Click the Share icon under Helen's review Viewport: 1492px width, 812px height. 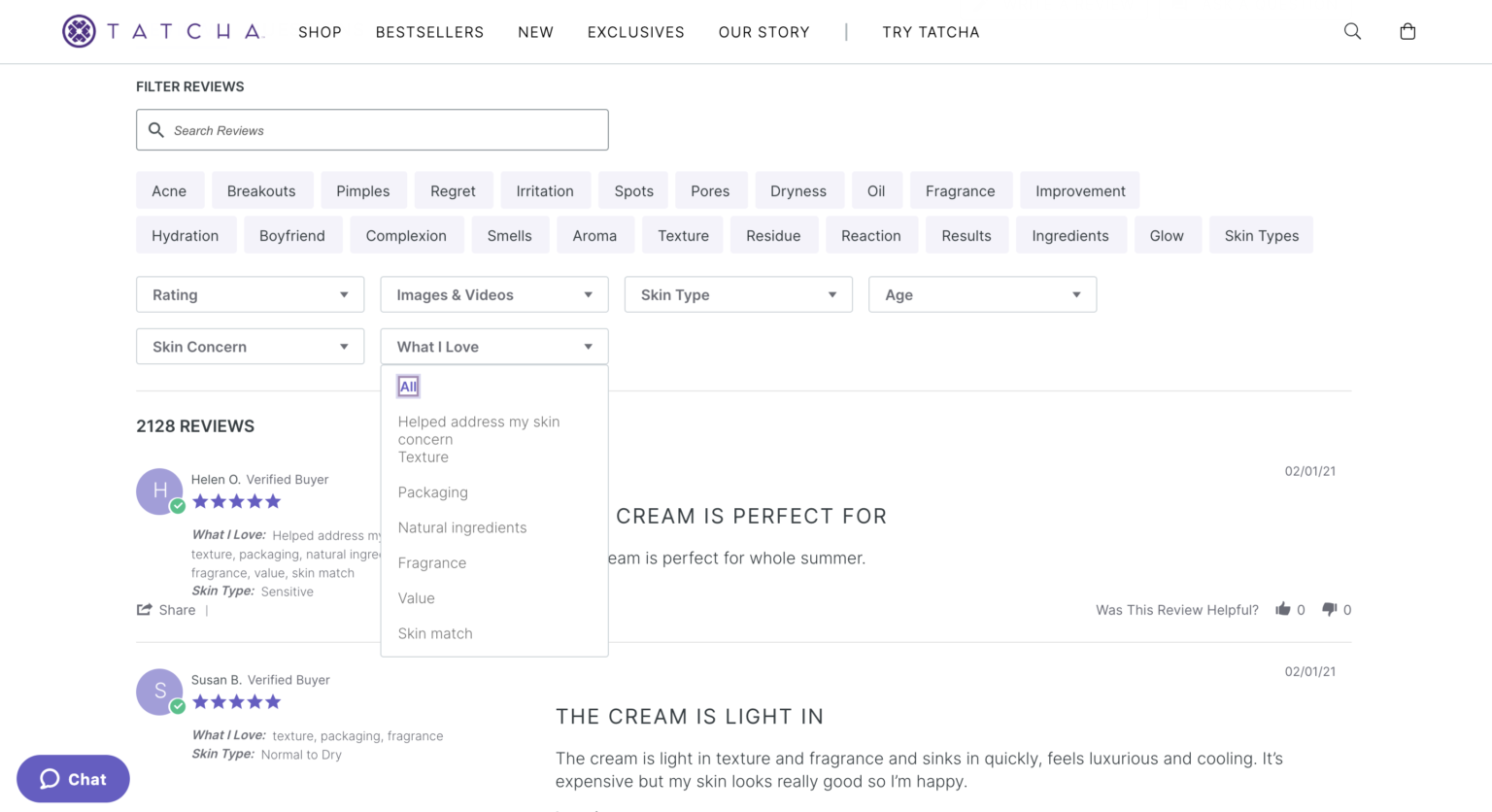tap(145, 610)
